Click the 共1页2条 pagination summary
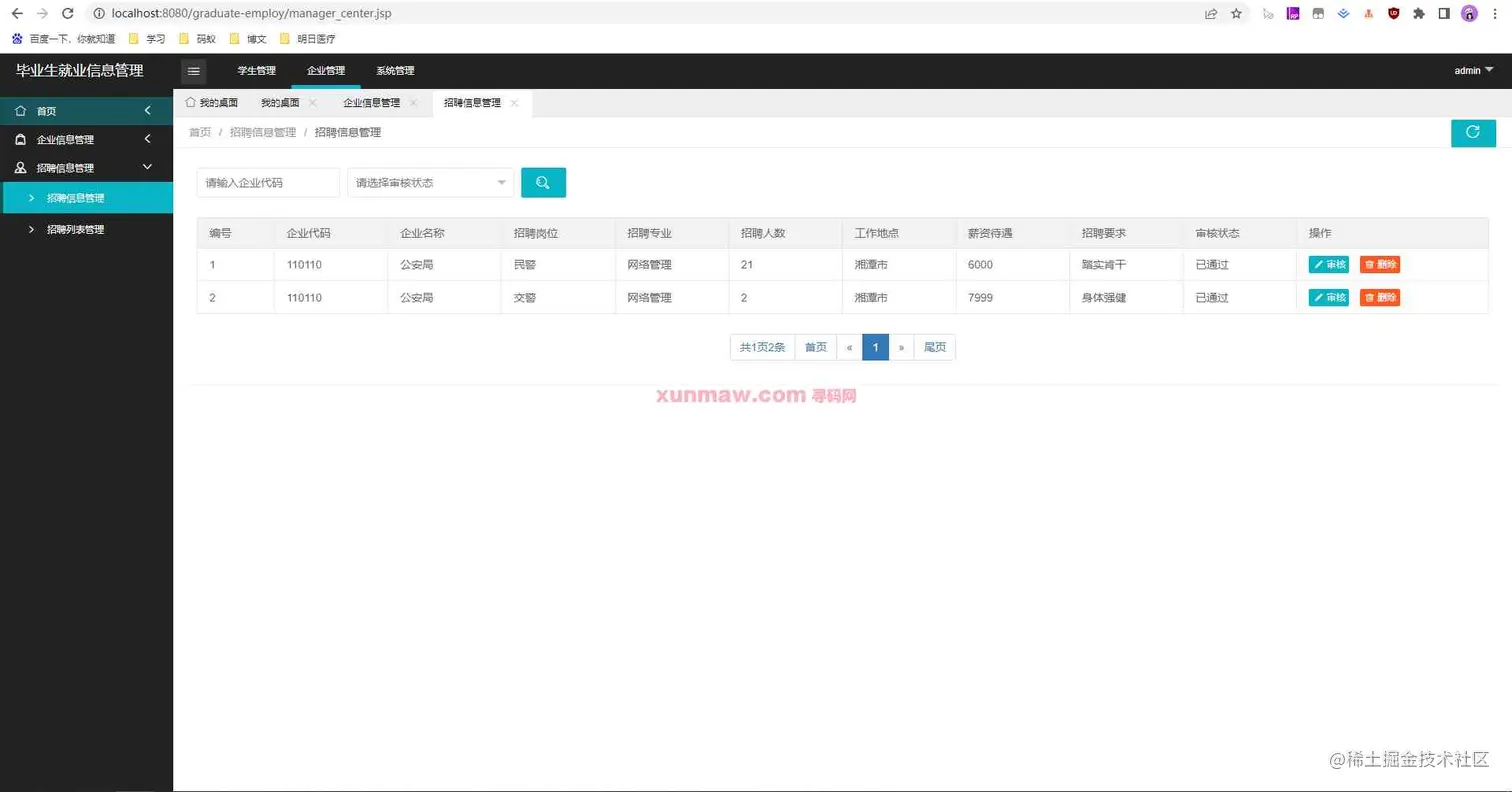The width and height of the screenshot is (1512, 792). pyautogui.click(x=763, y=347)
